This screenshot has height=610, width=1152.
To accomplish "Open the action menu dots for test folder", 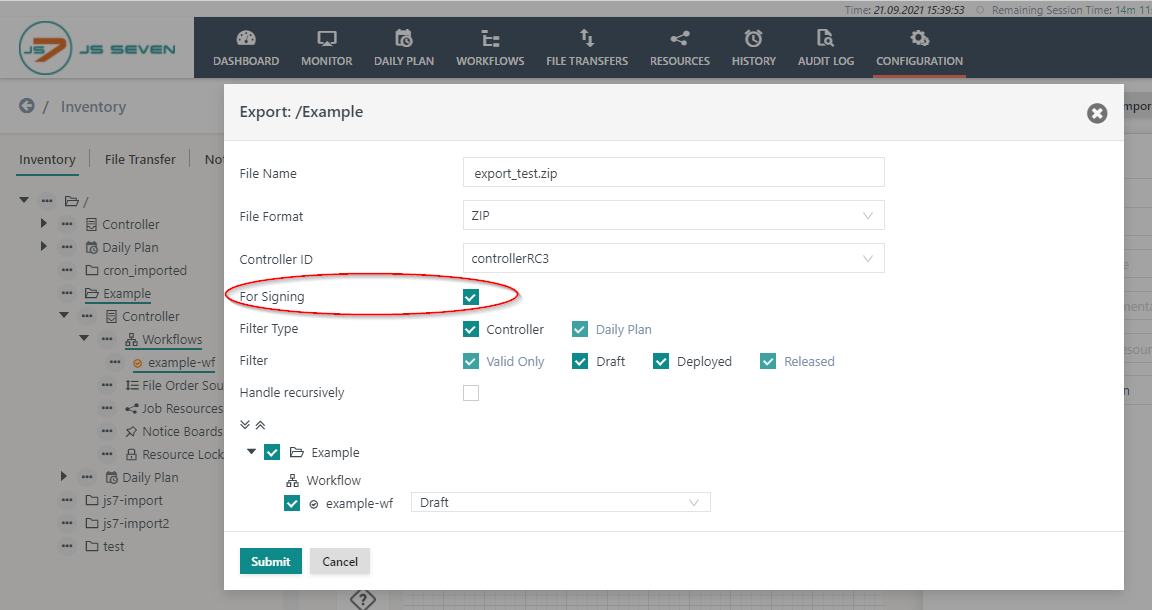I will 67,546.
